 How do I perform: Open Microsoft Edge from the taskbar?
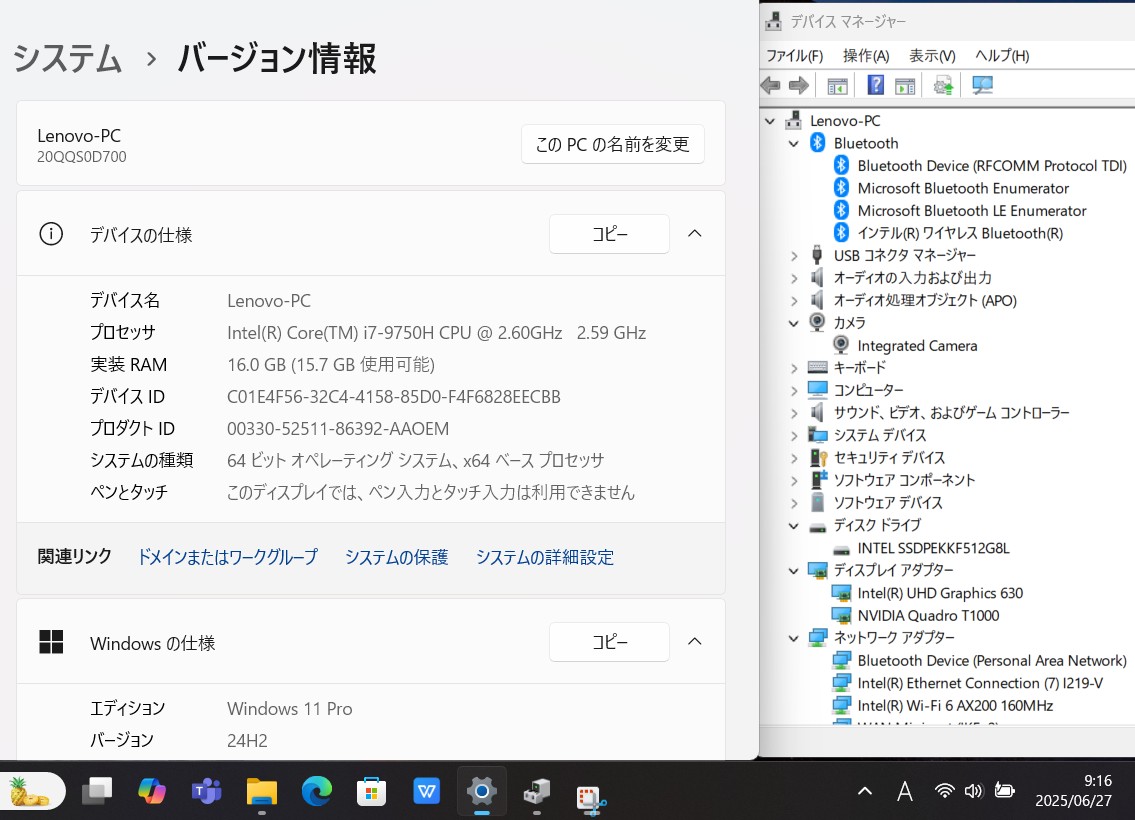click(316, 791)
